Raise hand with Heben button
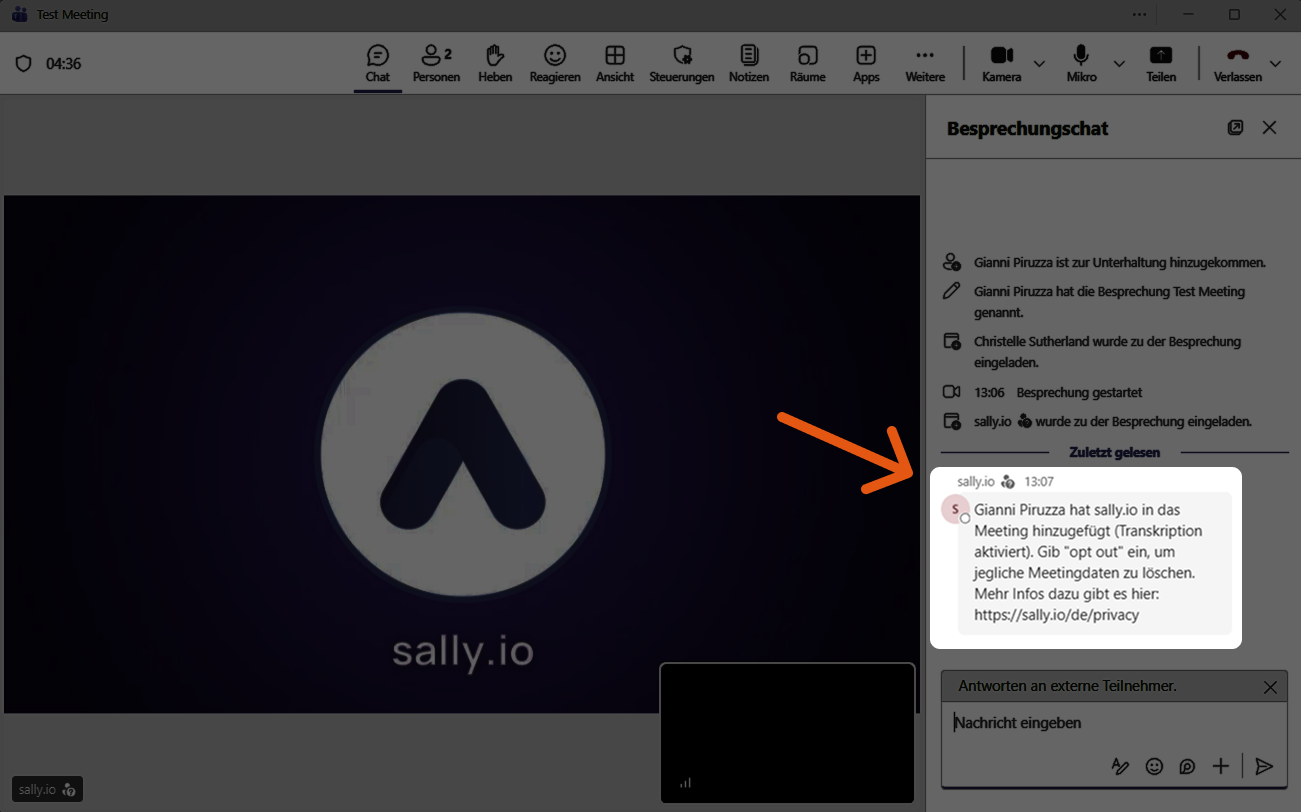This screenshot has width=1301, height=812. pyautogui.click(x=495, y=63)
